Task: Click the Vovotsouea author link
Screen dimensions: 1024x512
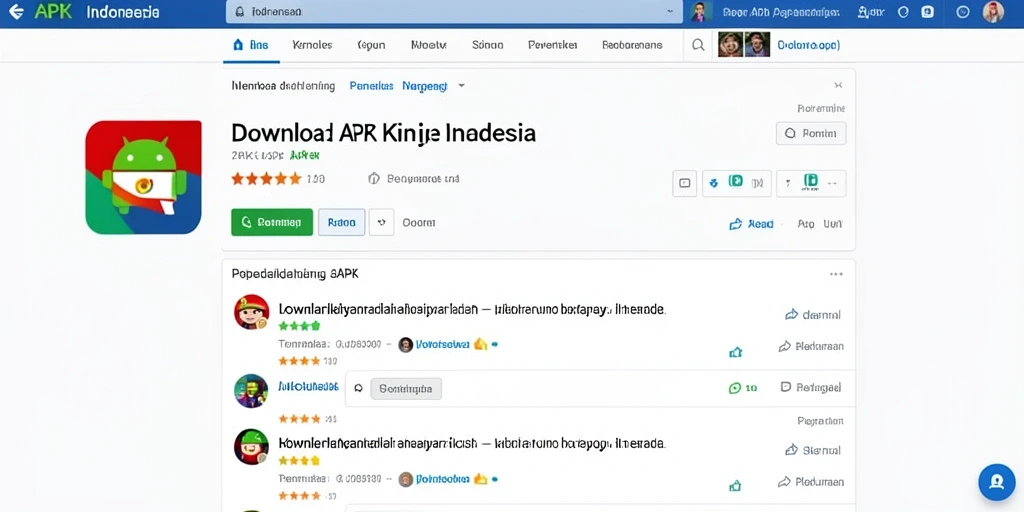Action: click(443, 344)
